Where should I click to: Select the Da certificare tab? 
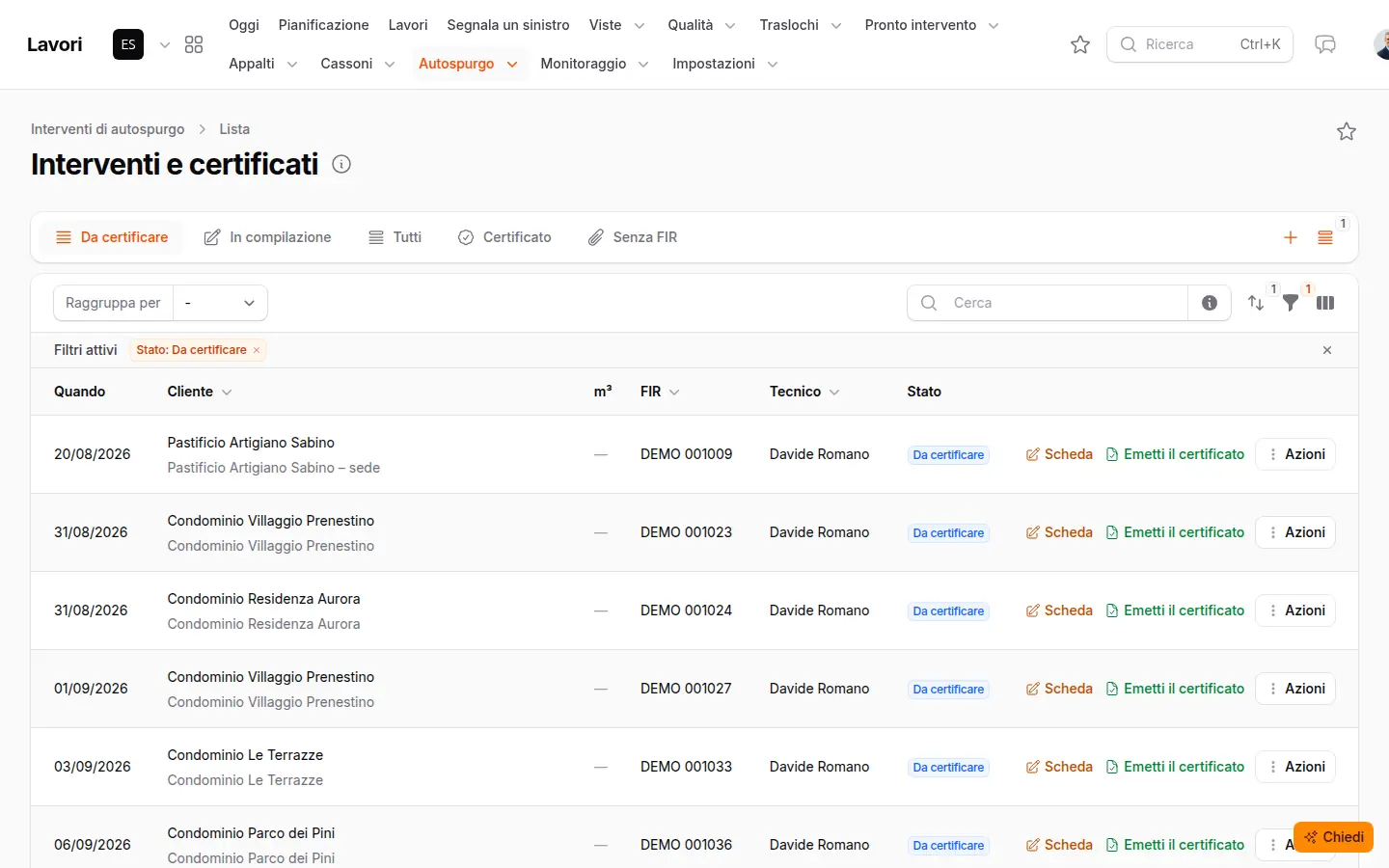tap(112, 237)
